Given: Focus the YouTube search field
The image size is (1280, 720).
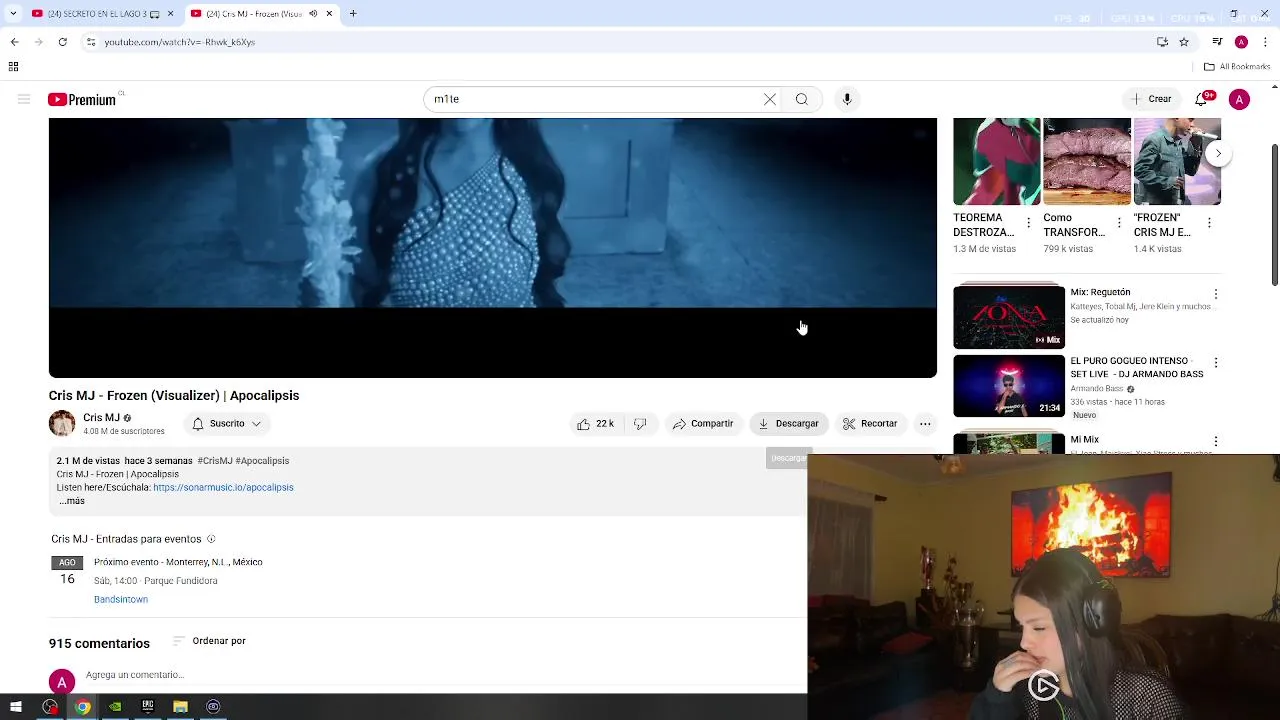Looking at the screenshot, I should [x=592, y=99].
